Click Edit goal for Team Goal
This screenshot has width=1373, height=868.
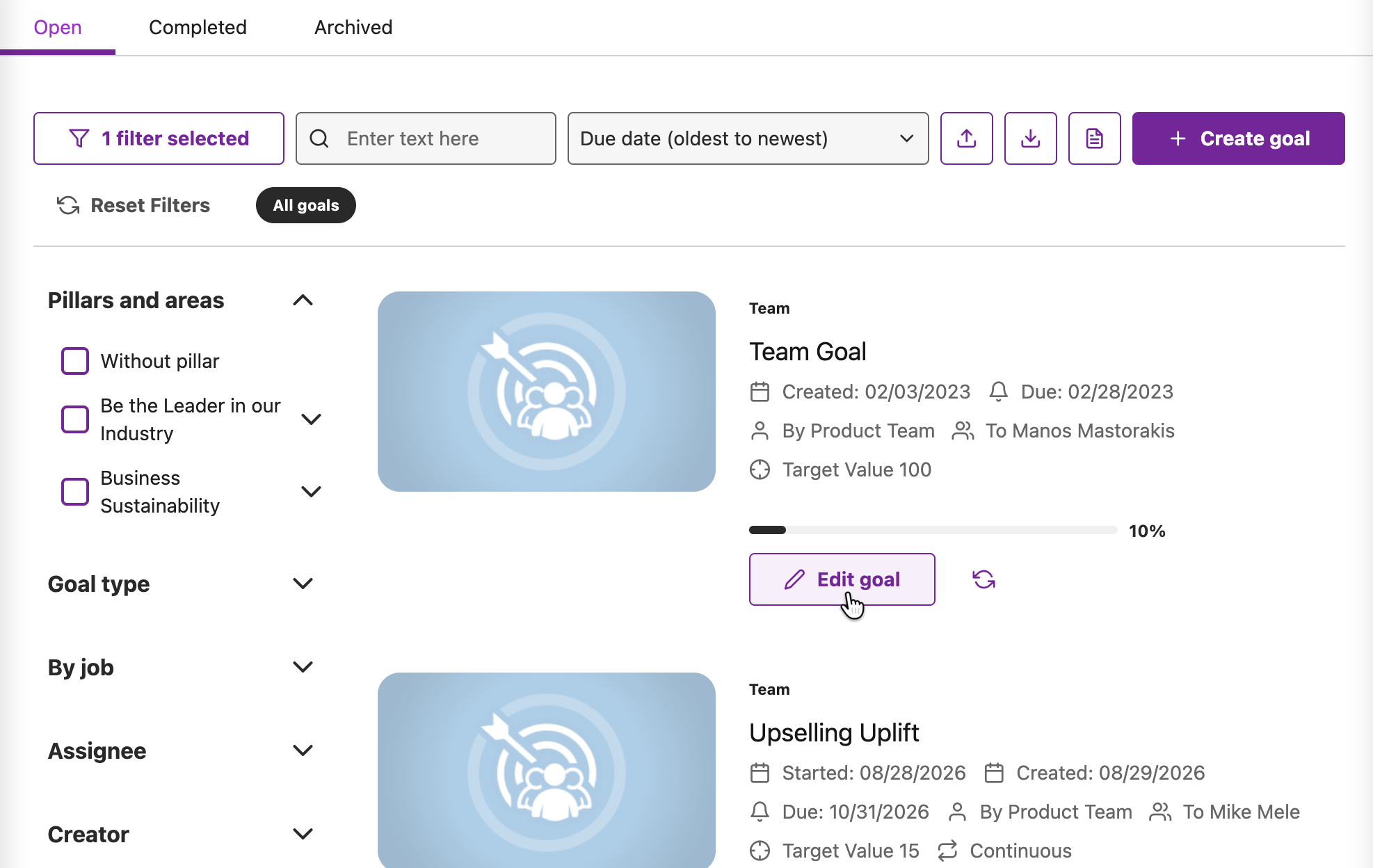[x=842, y=579]
